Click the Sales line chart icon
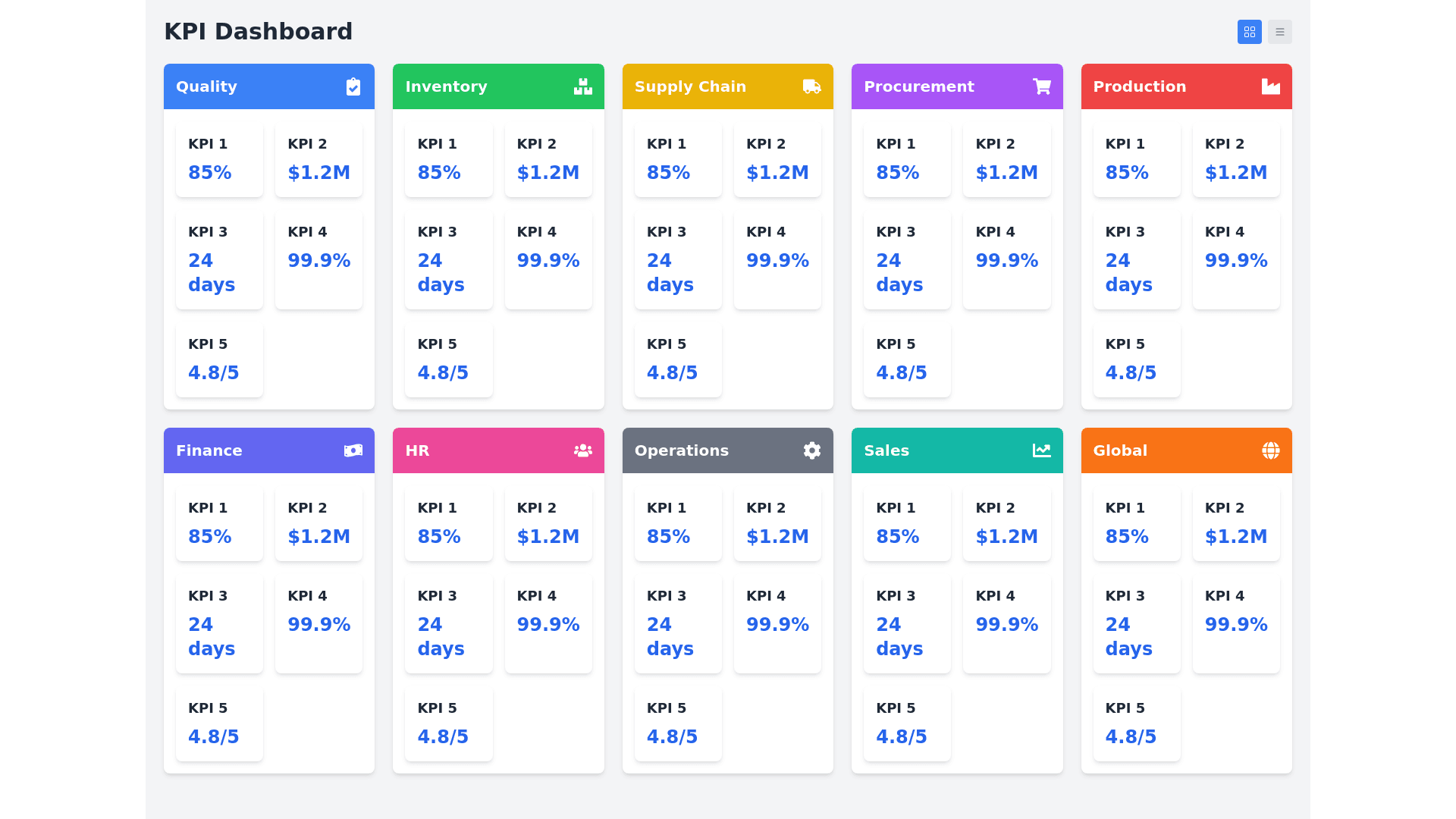Image resolution: width=1456 pixels, height=819 pixels. pyautogui.click(x=1041, y=450)
